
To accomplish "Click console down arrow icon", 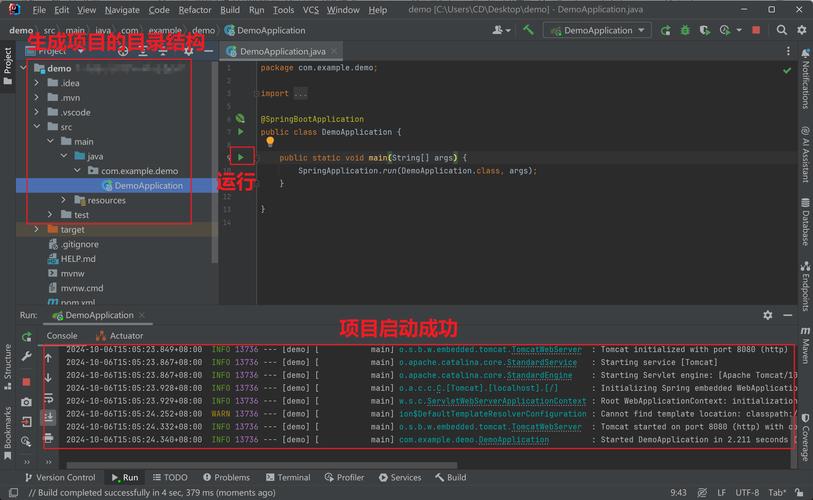I will coord(48,378).
